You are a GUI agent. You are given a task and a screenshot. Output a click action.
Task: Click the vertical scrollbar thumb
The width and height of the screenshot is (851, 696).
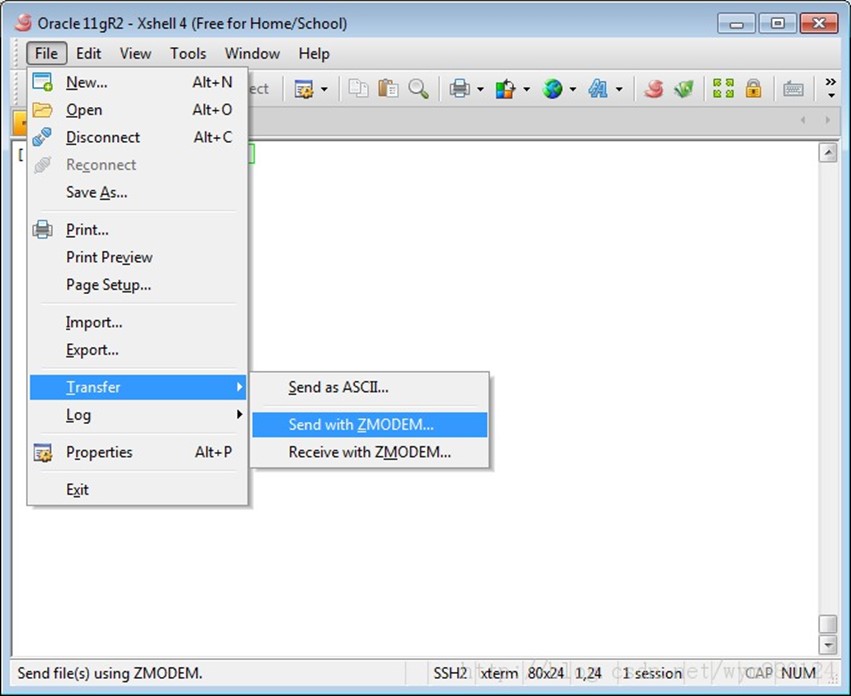(828, 624)
